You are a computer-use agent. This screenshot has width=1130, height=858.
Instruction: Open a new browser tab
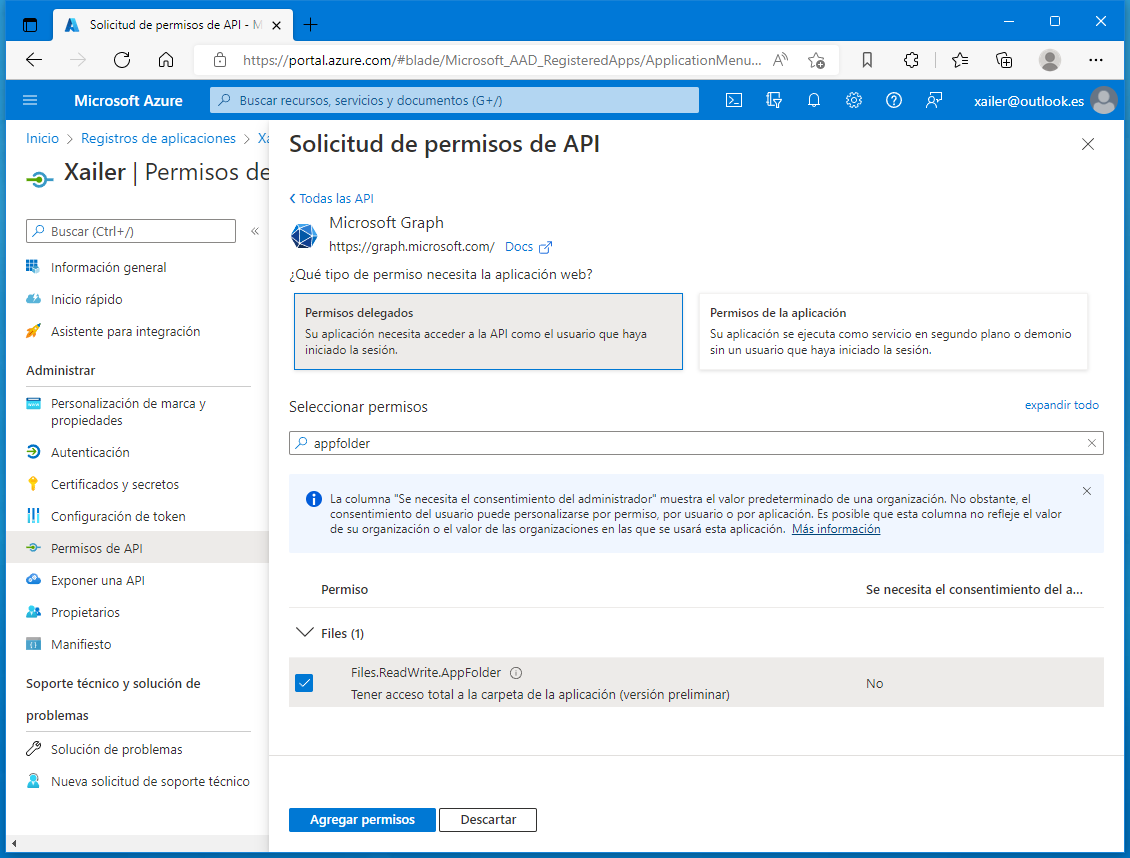[311, 24]
